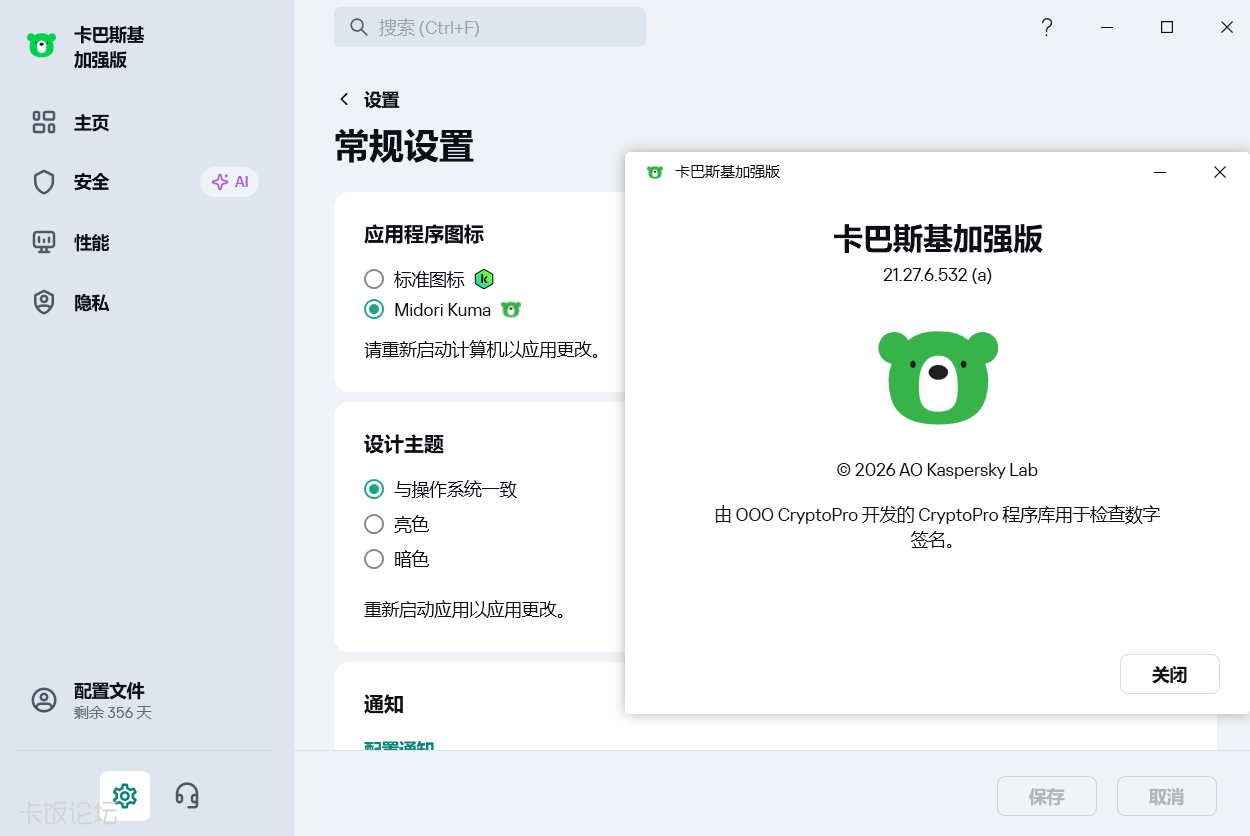
Task: Close the about dialog with its X
Action: pos(1220,172)
